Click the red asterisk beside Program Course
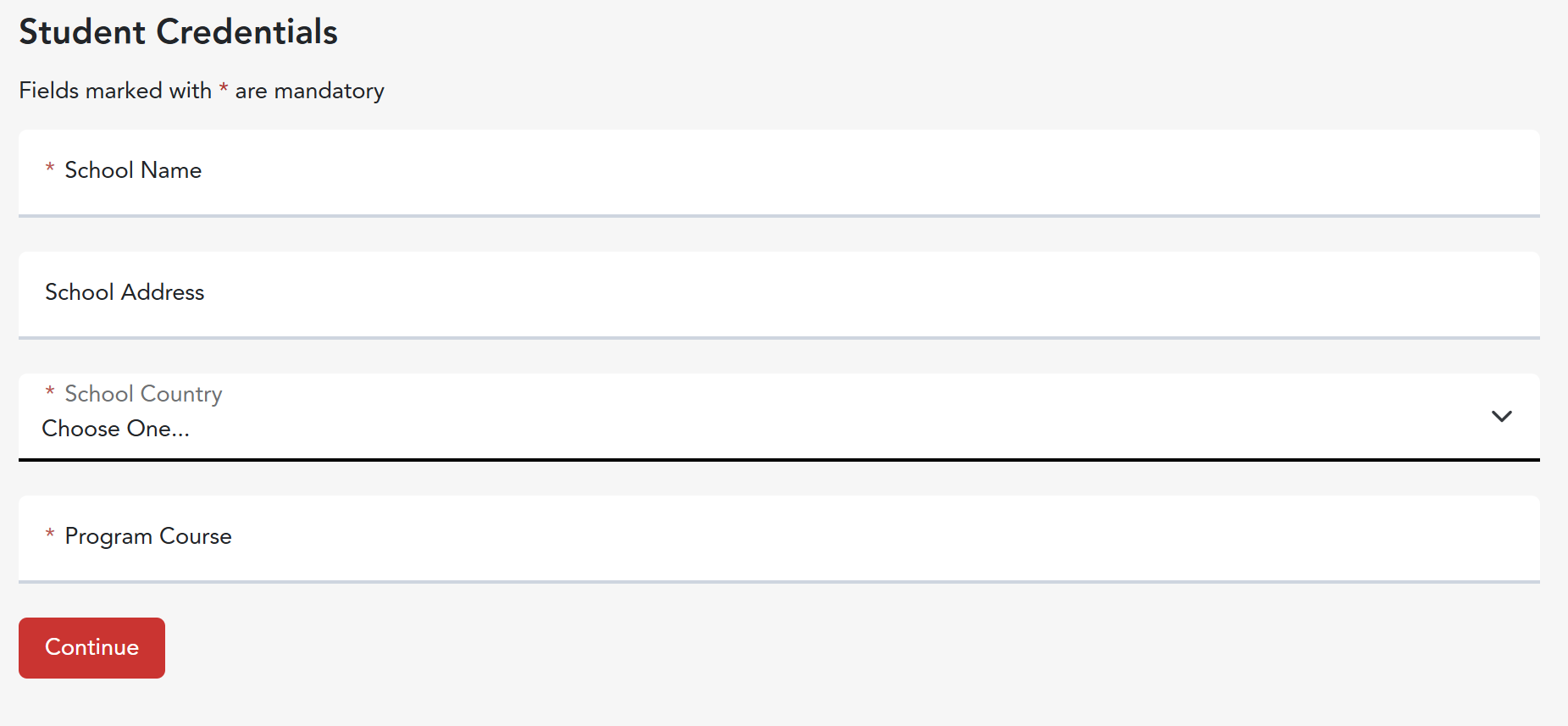 coord(50,535)
